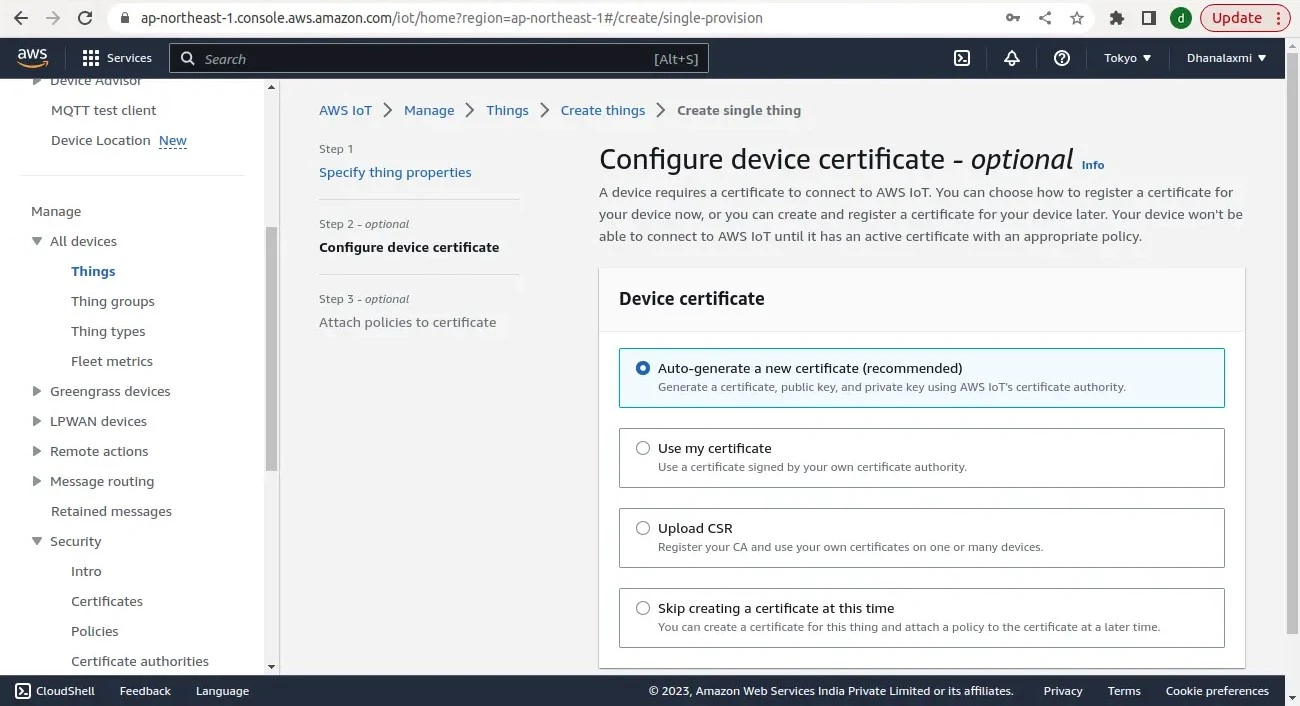Expand the Remote actions section

37,451
